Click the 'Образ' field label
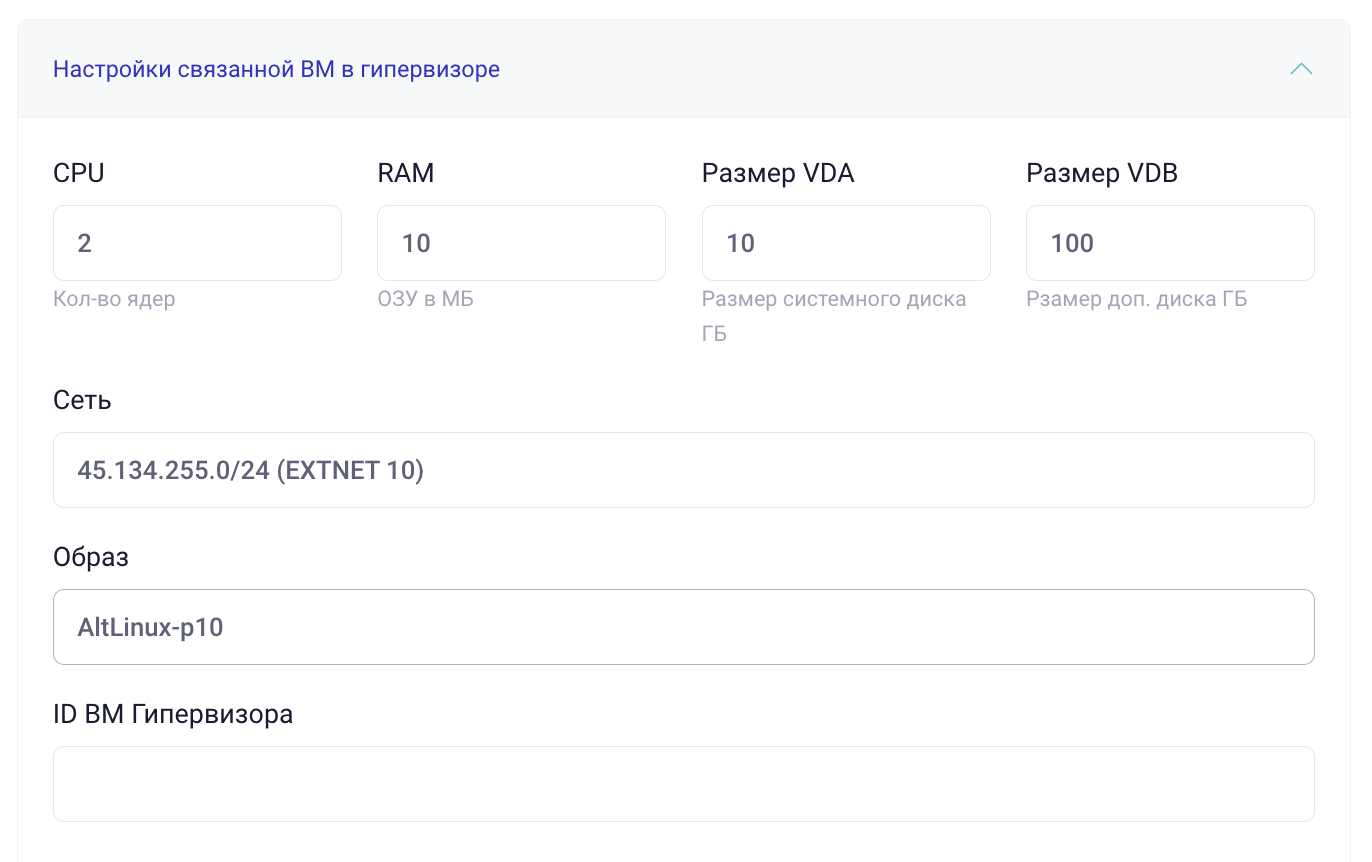The image size is (1372, 862). point(91,556)
